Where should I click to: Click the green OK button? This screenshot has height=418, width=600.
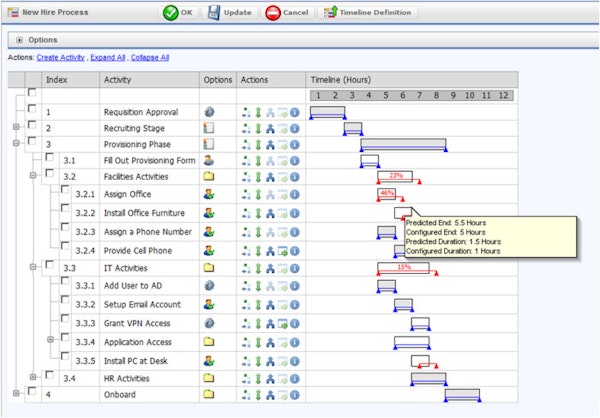178,13
